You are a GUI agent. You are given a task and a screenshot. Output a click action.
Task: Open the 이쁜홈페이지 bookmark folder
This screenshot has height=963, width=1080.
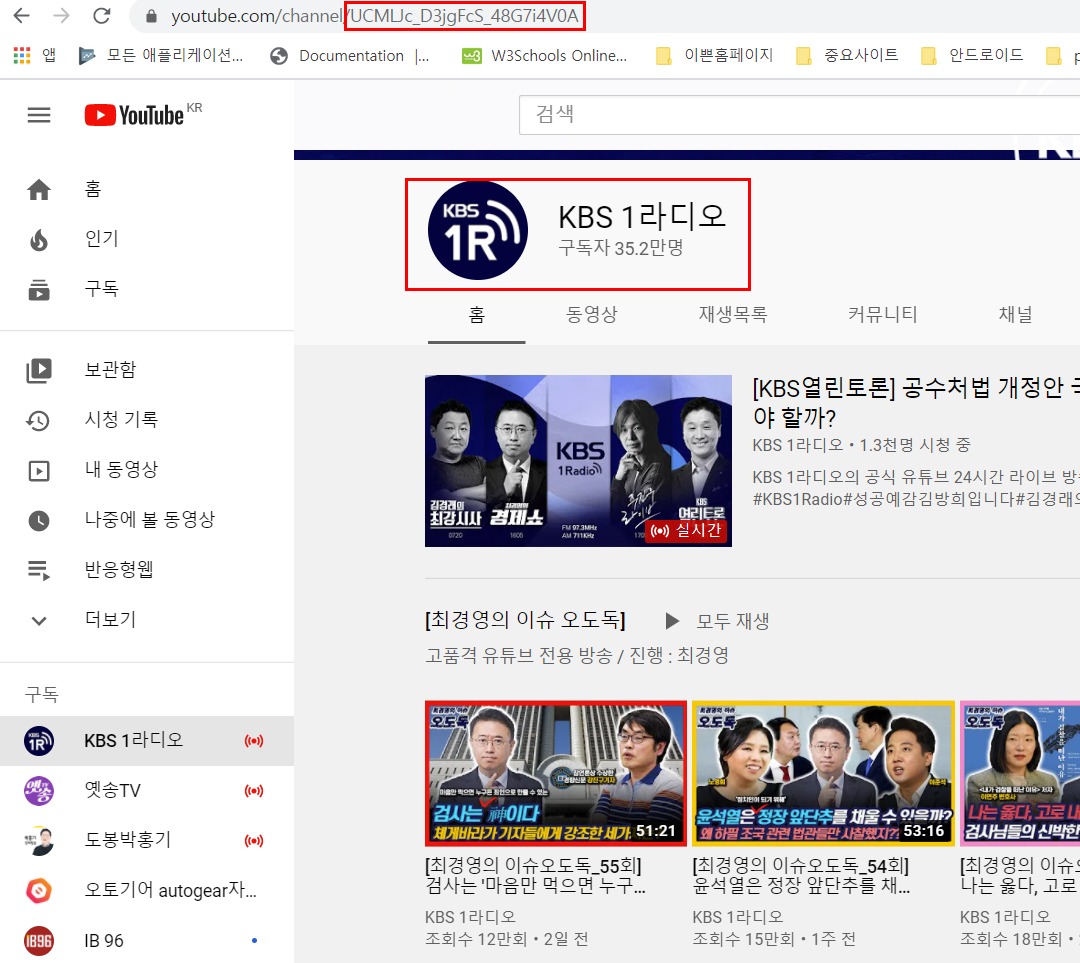click(x=714, y=56)
